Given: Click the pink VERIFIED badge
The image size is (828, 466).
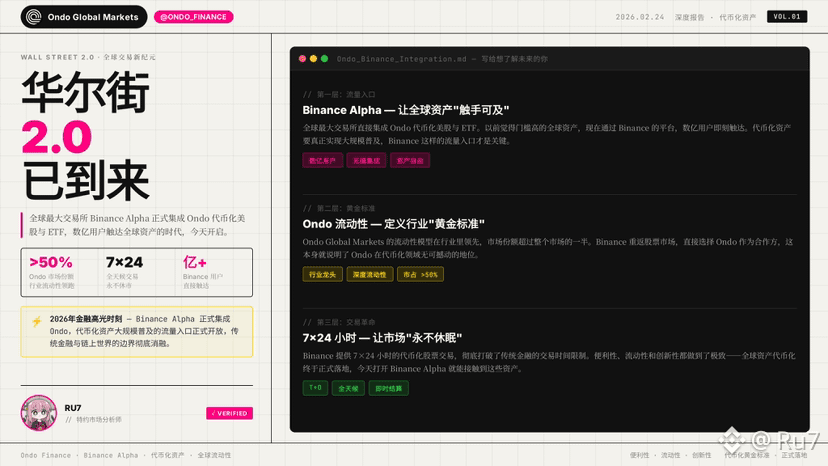Looking at the screenshot, I should [x=229, y=413].
